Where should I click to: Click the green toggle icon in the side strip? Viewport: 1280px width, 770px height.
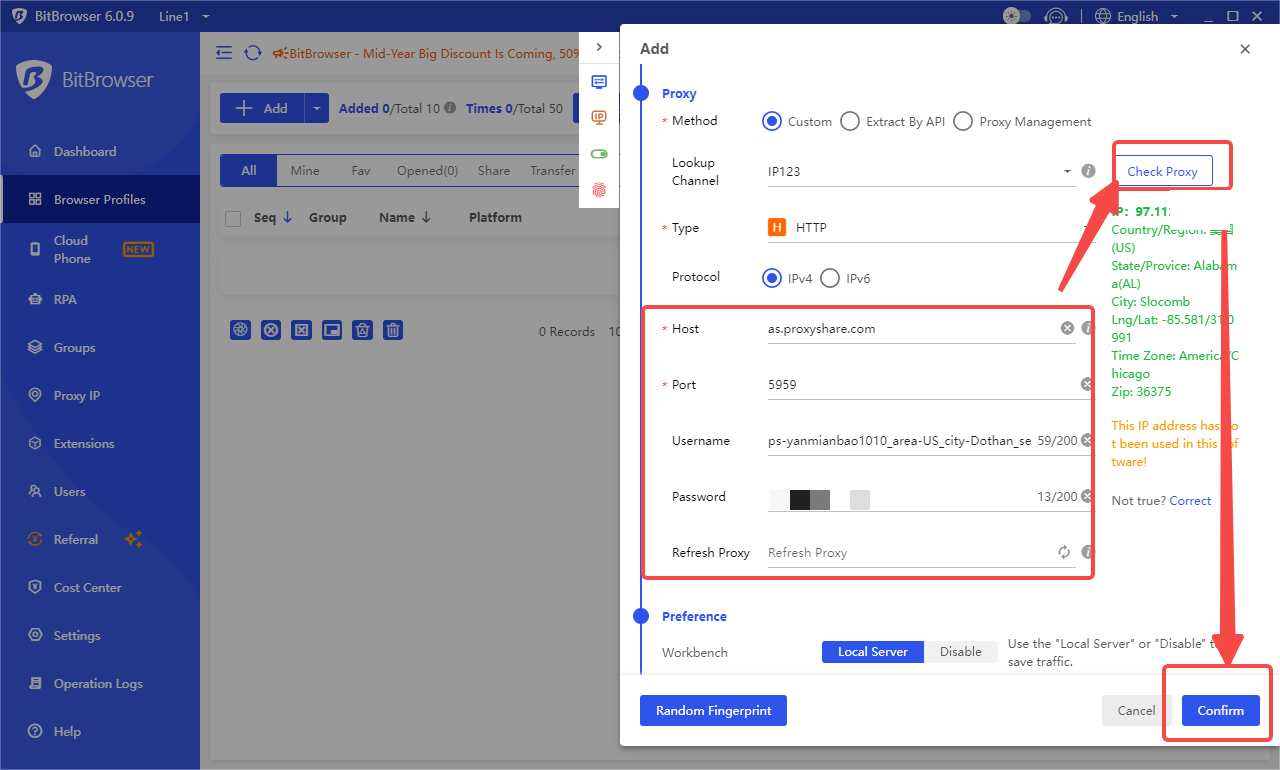599,154
